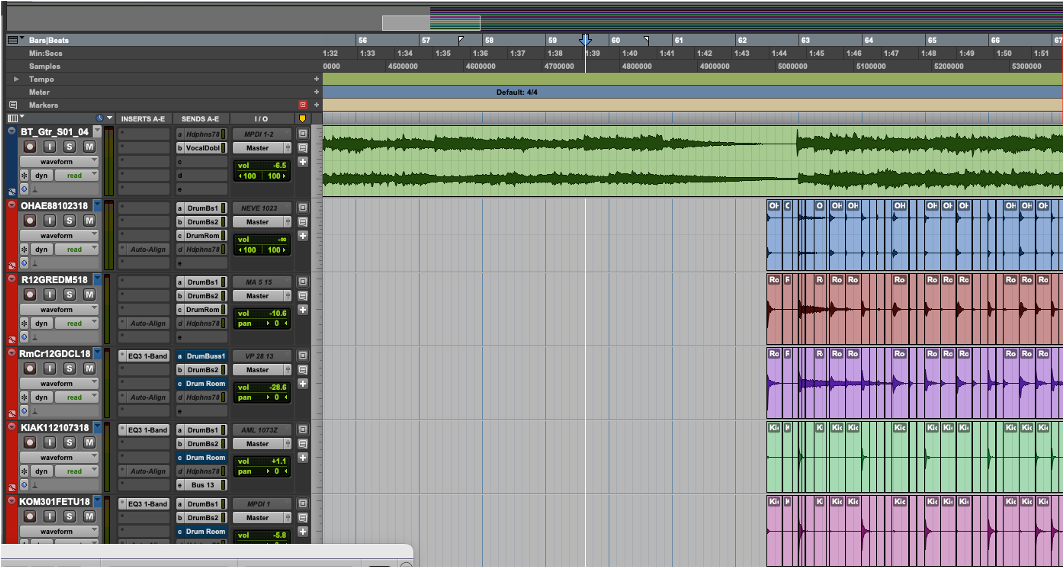Enable input monitoring on BT_Gtr_S01_04
Screen dimensions: 1064x568
pyautogui.click(x=50, y=147)
